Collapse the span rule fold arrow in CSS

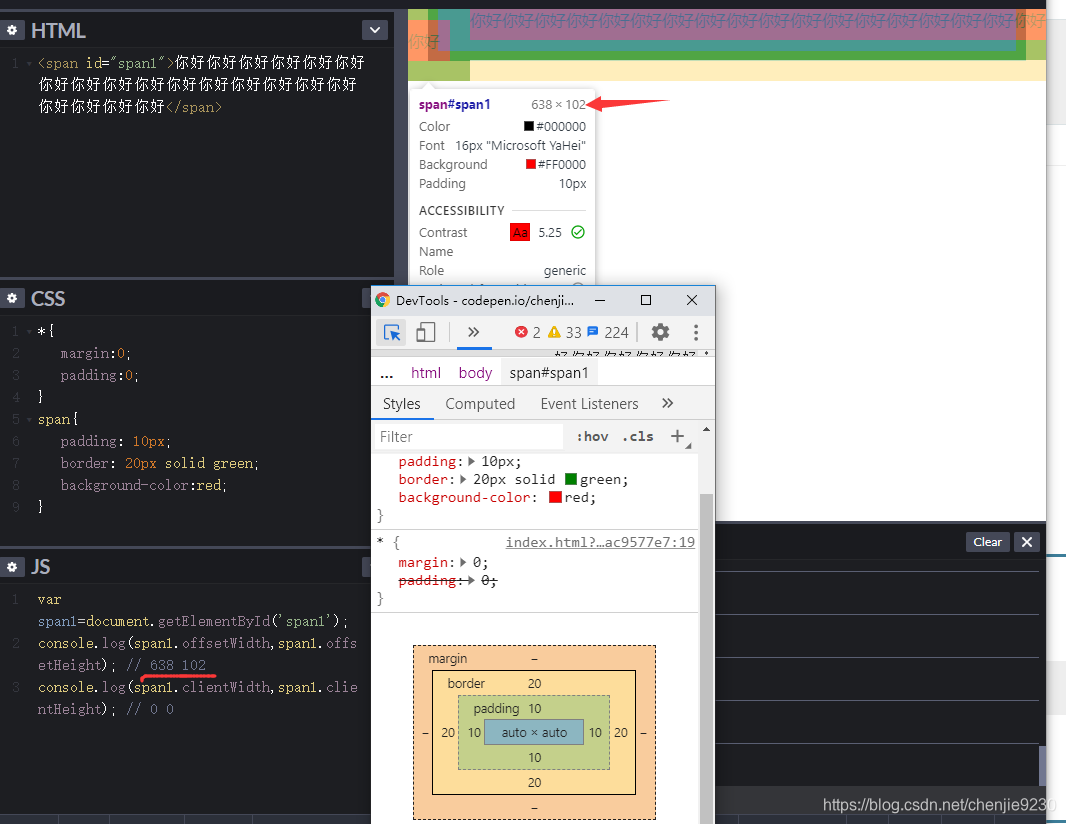click(29, 419)
